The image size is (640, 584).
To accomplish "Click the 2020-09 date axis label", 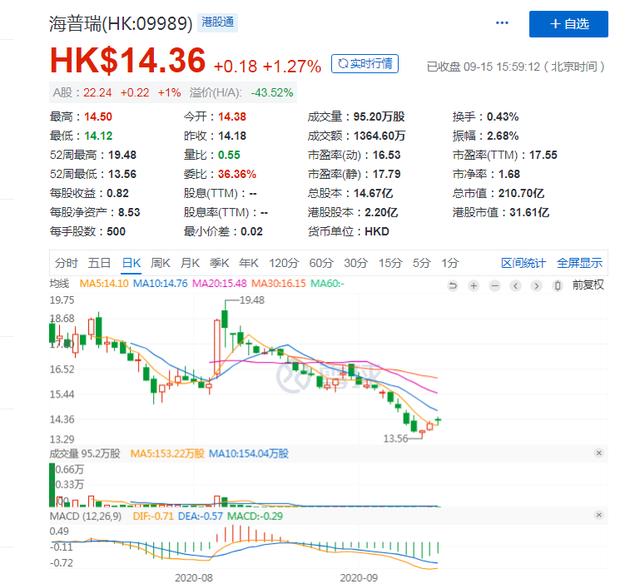I will [x=359, y=578].
